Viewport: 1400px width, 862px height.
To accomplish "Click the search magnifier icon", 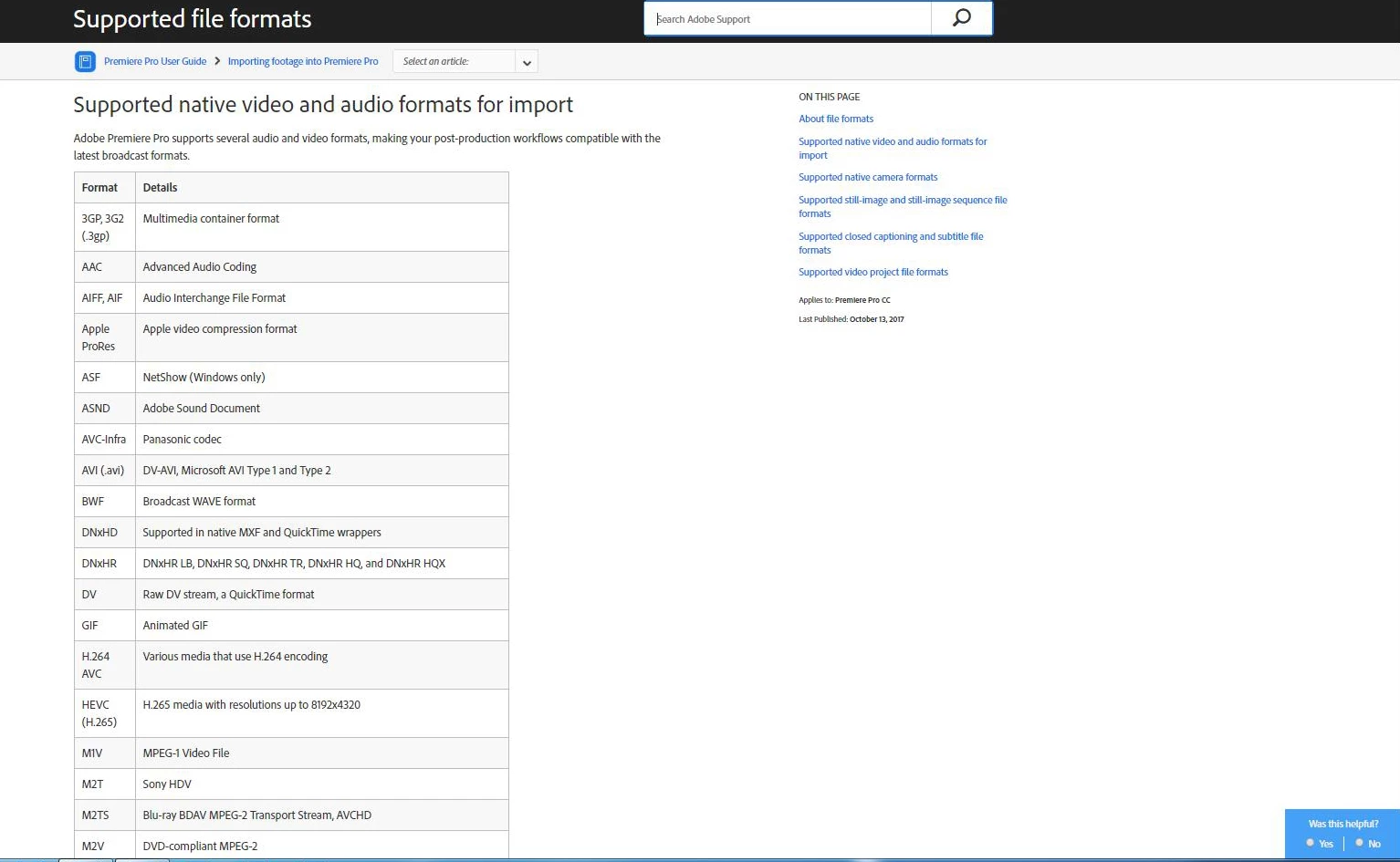I will (962, 18).
